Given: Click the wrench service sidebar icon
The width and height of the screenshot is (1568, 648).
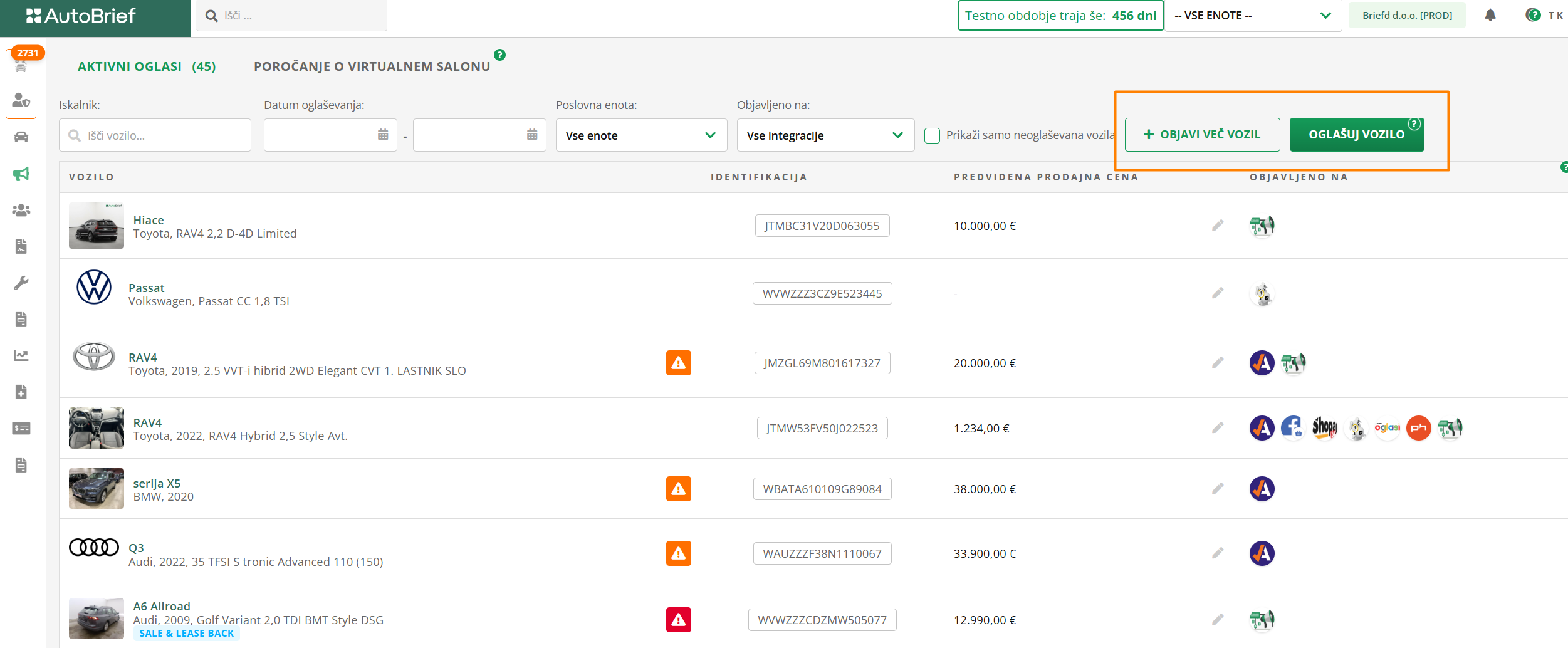Looking at the screenshot, I should [21, 283].
